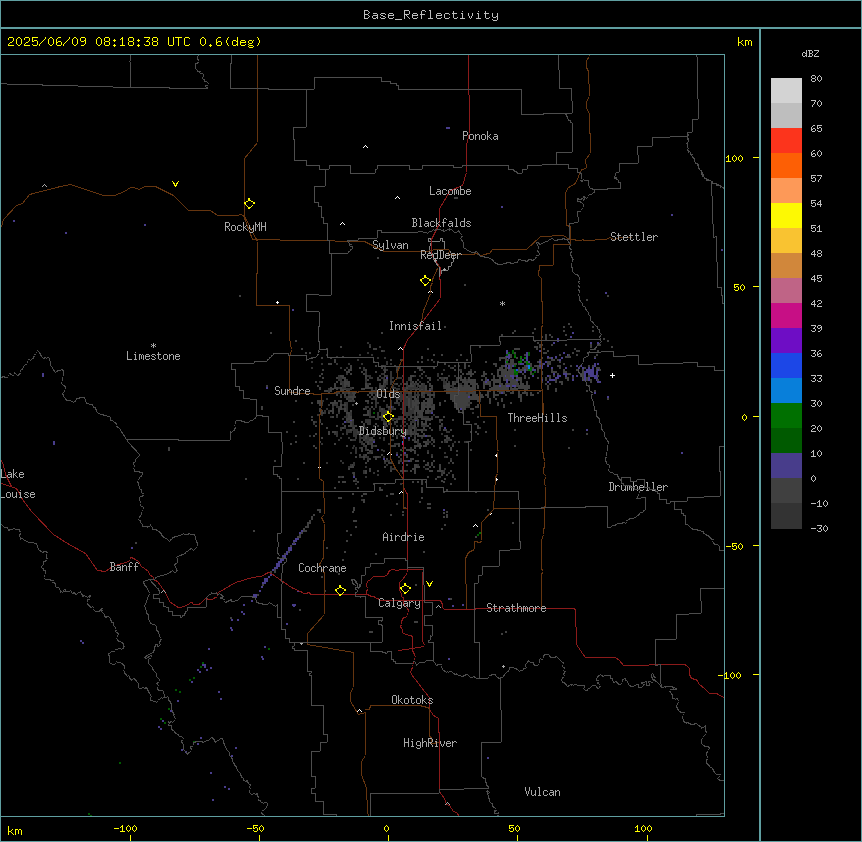
Task: Click the Lacombe city label
Action: tap(450, 191)
